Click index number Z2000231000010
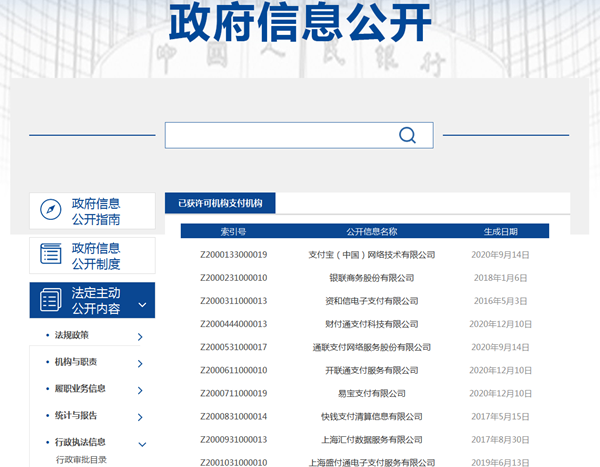The height and width of the screenshot is (467, 600). click(233, 278)
